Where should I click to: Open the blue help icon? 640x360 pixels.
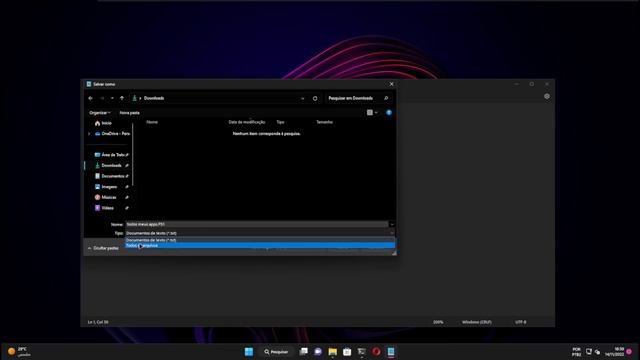[389, 113]
